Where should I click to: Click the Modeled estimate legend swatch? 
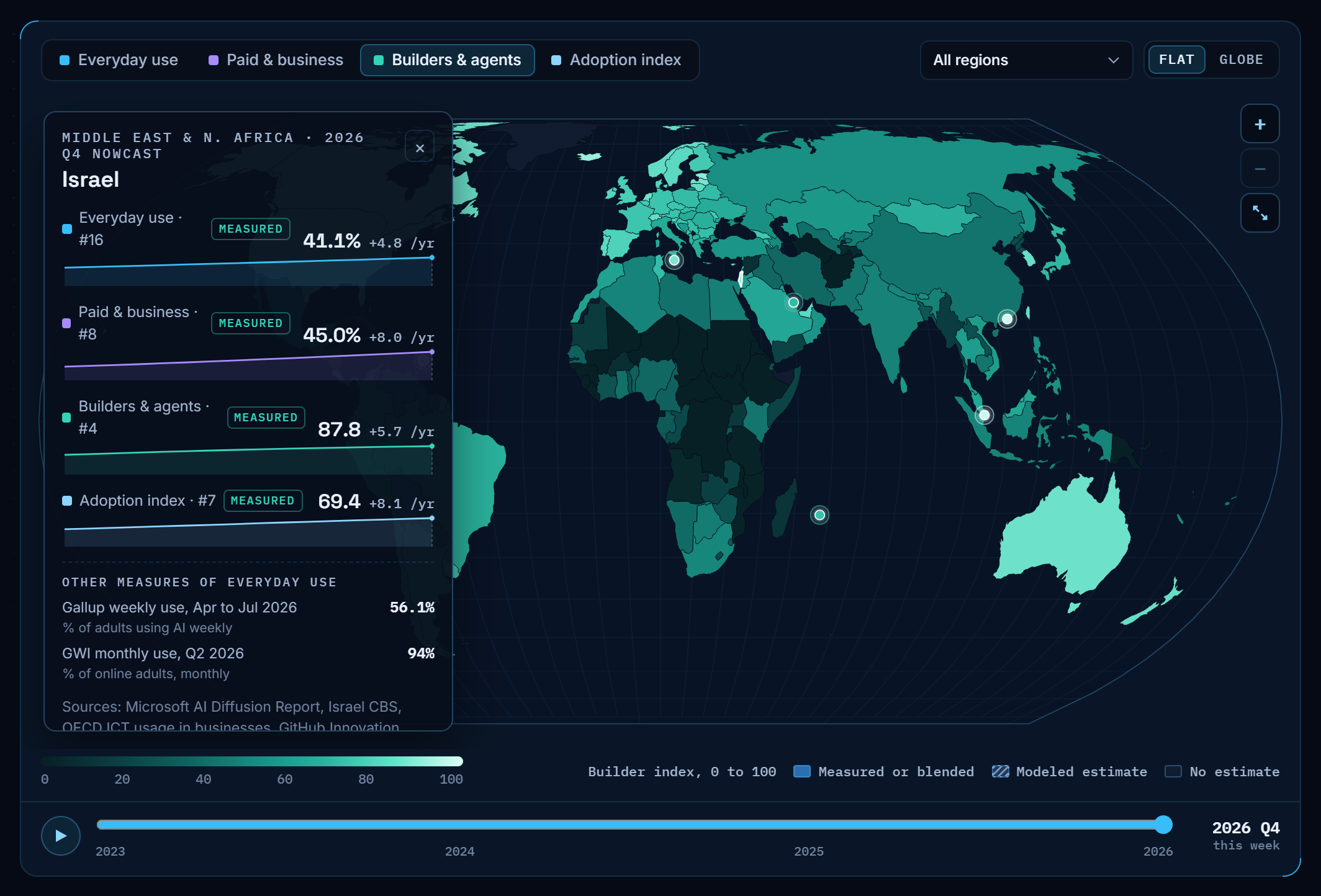tap(1000, 771)
